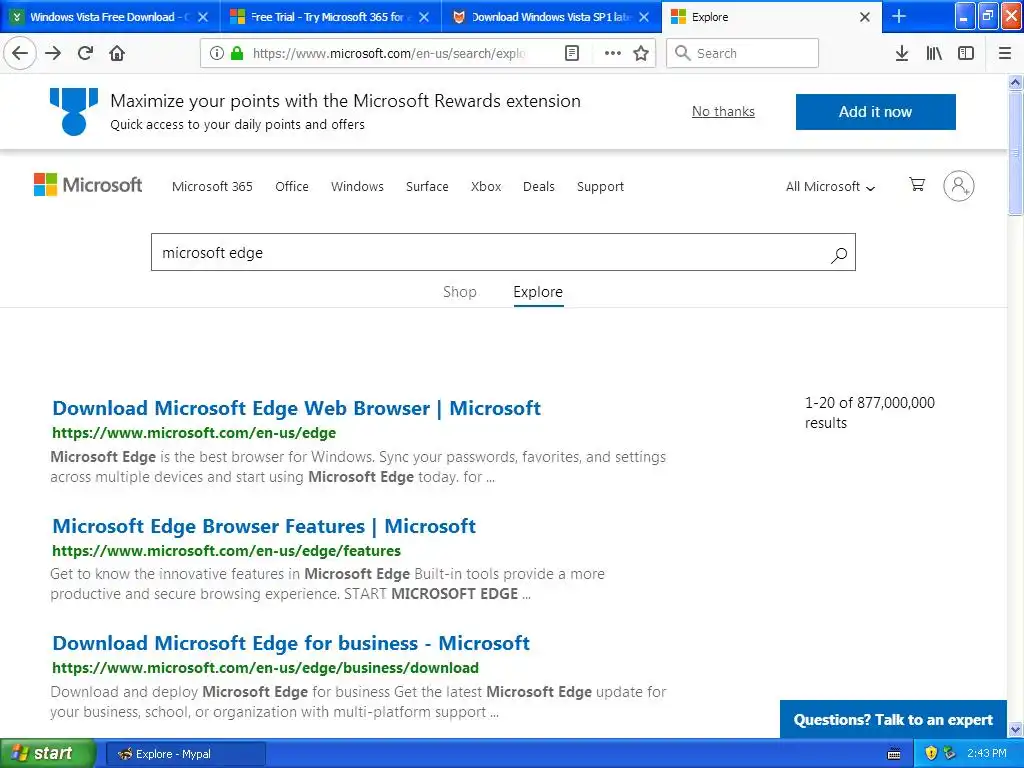This screenshot has width=1024, height=768.
Task: Show sidebars using the toolbar icon
Action: pyautogui.click(x=966, y=54)
